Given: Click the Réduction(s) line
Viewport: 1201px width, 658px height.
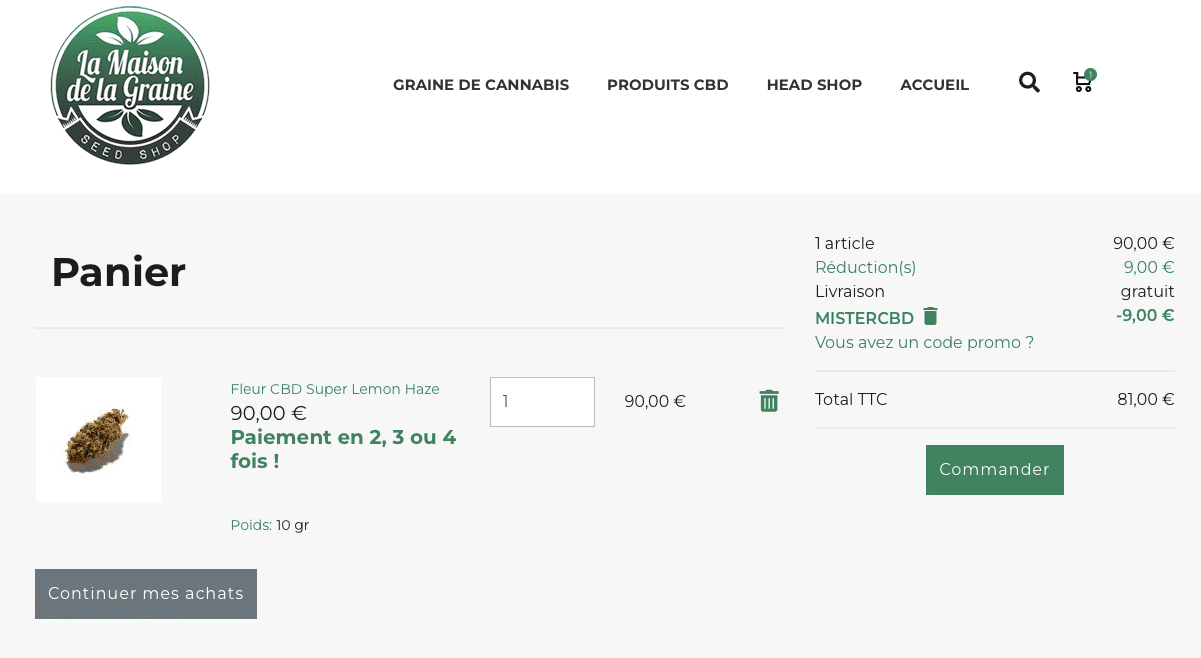Looking at the screenshot, I should click(994, 267).
